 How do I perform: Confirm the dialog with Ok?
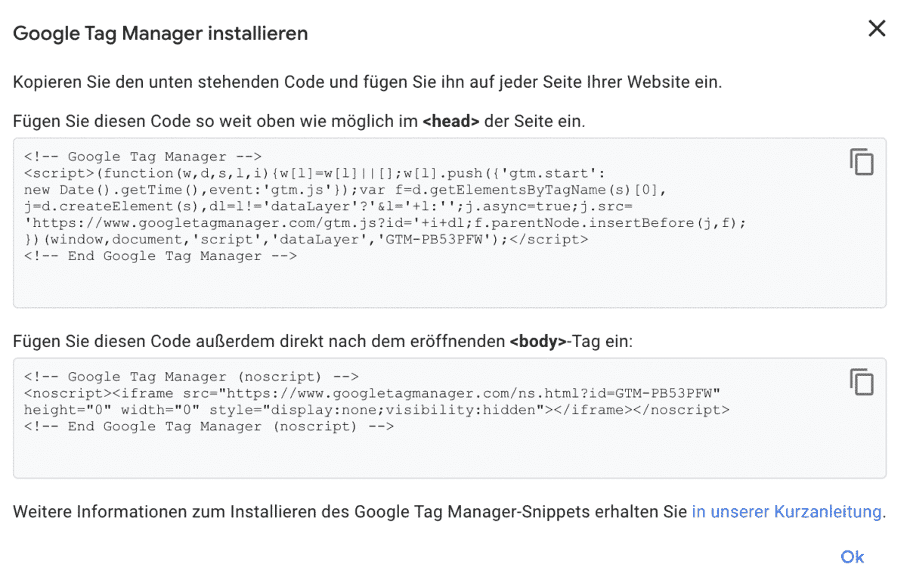point(852,557)
